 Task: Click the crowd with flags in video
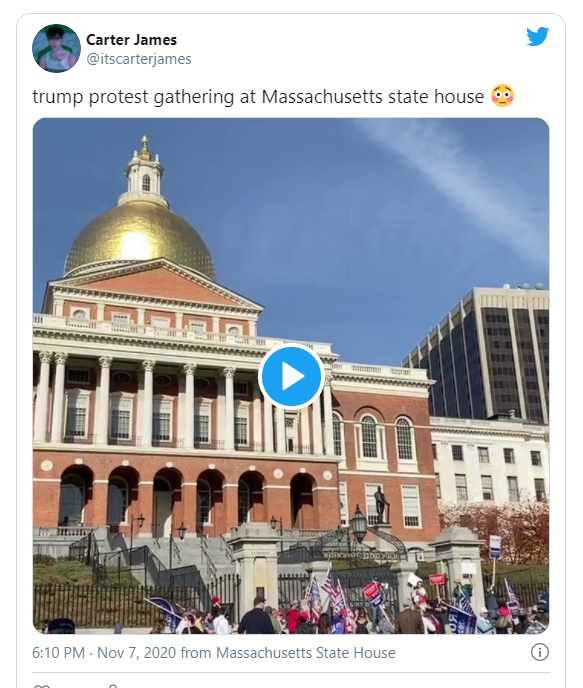(351, 608)
